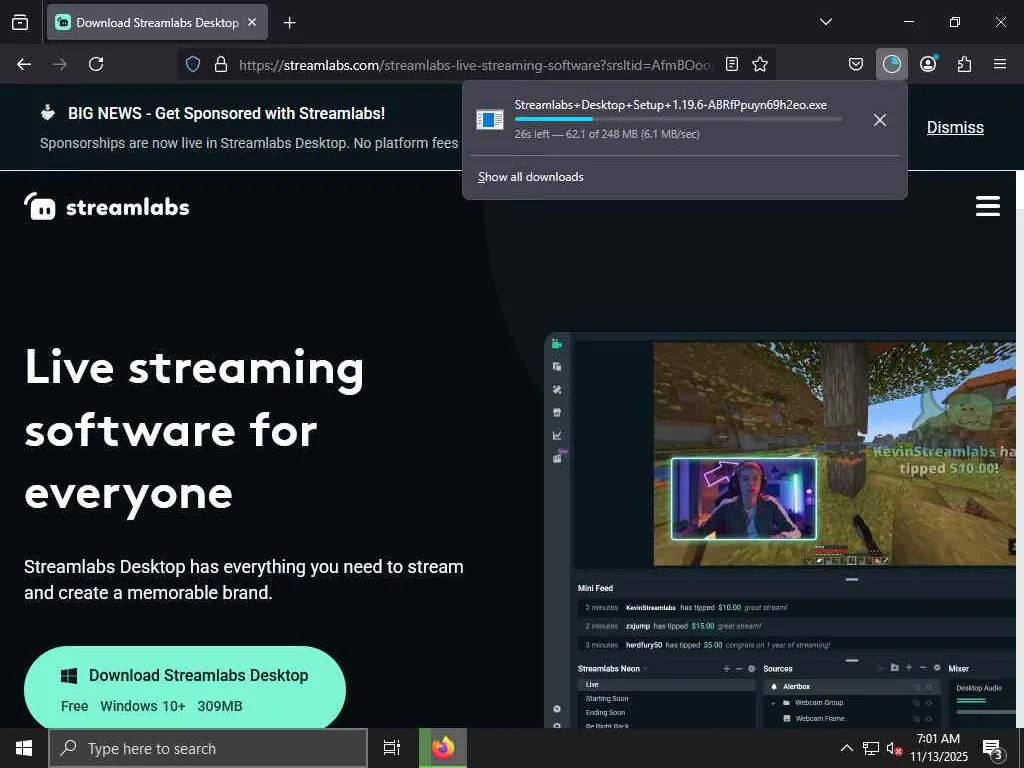Viewport: 1024px width, 768px height.
Task: Select the Live scene in preview
Action: coord(666,684)
